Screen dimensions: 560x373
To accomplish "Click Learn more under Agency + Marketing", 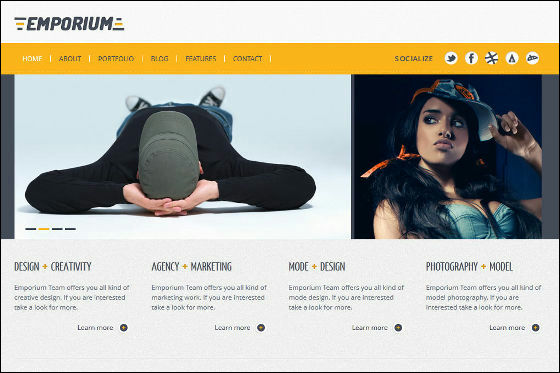I will point(232,328).
